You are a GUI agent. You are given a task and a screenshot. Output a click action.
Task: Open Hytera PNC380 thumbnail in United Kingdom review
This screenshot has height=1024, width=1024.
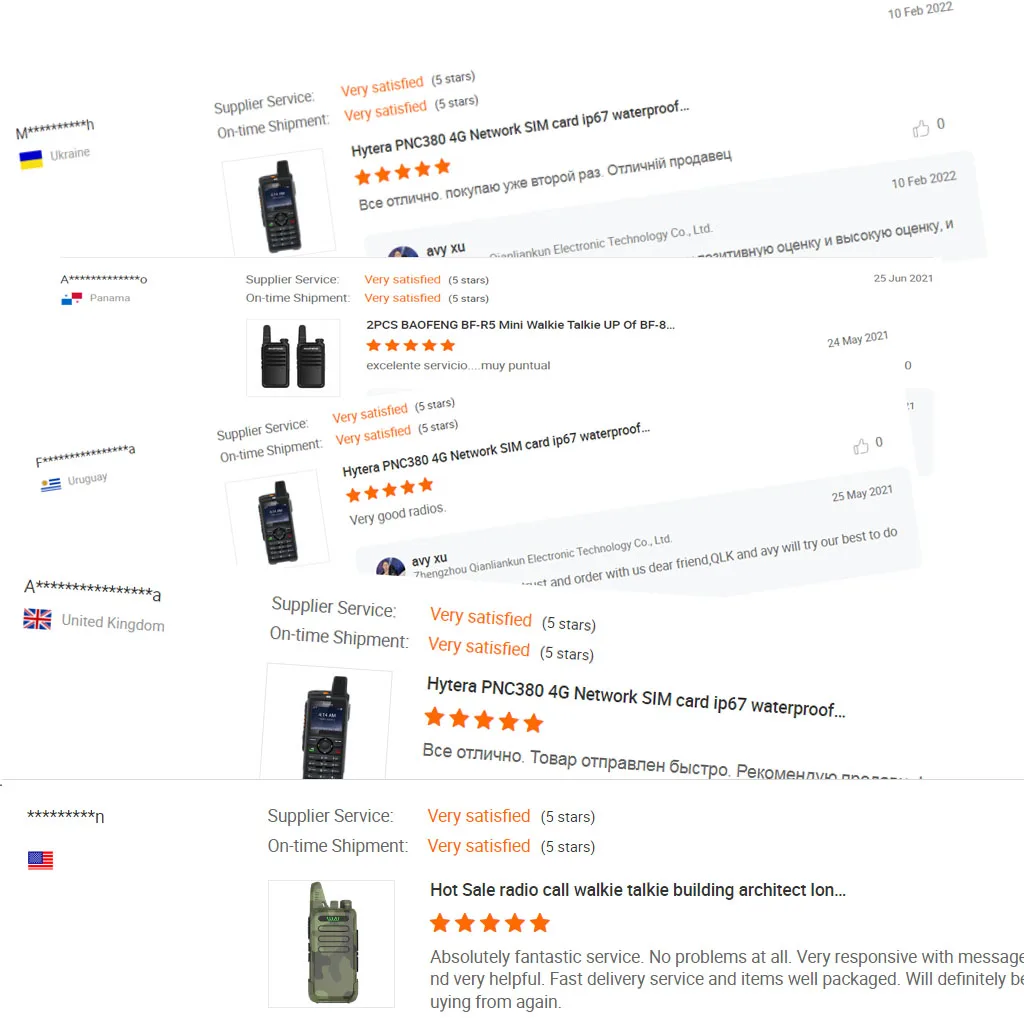pyautogui.click(x=326, y=723)
